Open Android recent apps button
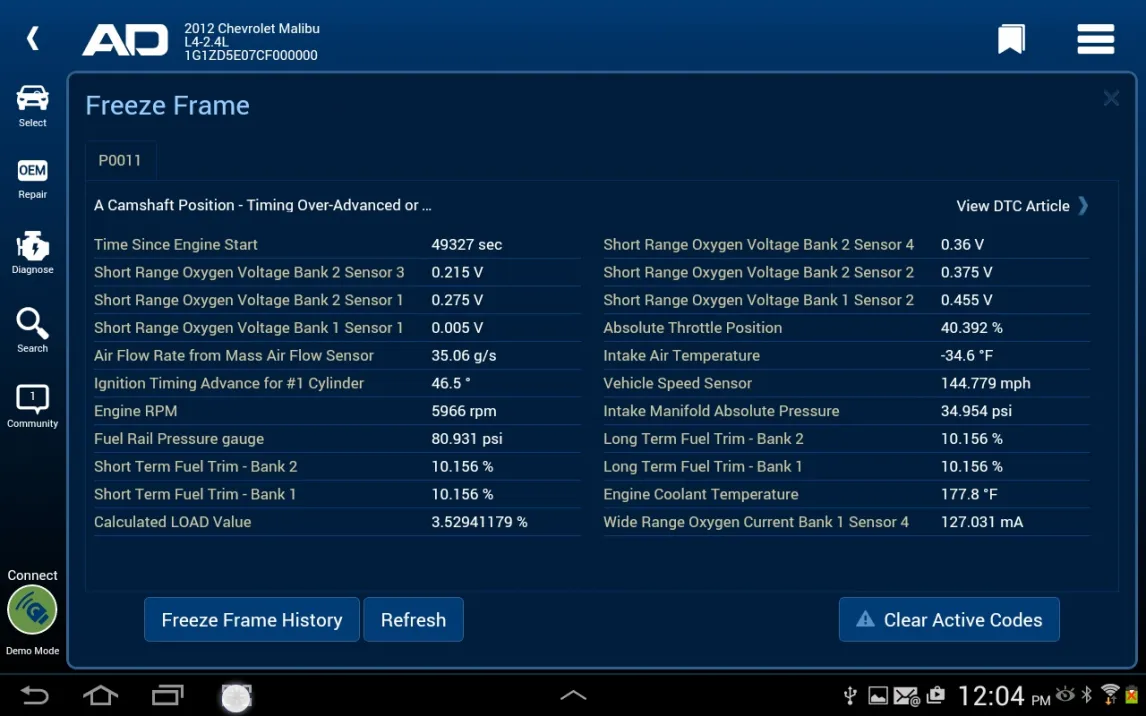 [x=167, y=696]
